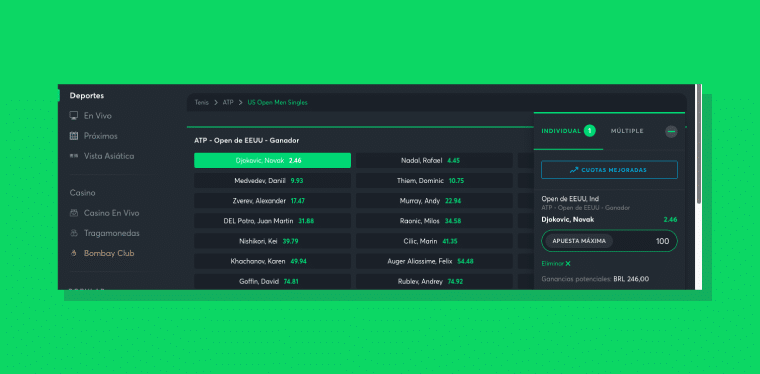
Task: Open Próximos events
Action: coord(101,136)
